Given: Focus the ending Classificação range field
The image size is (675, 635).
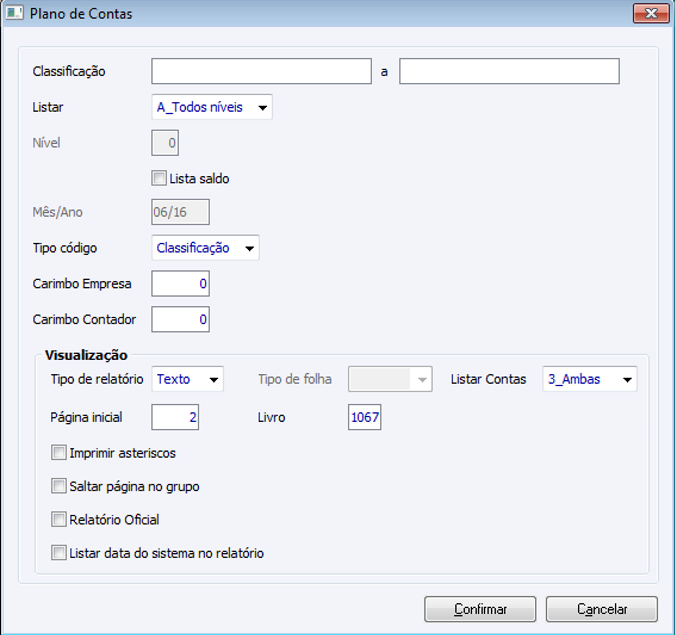Looking at the screenshot, I should pyautogui.click(x=509, y=71).
